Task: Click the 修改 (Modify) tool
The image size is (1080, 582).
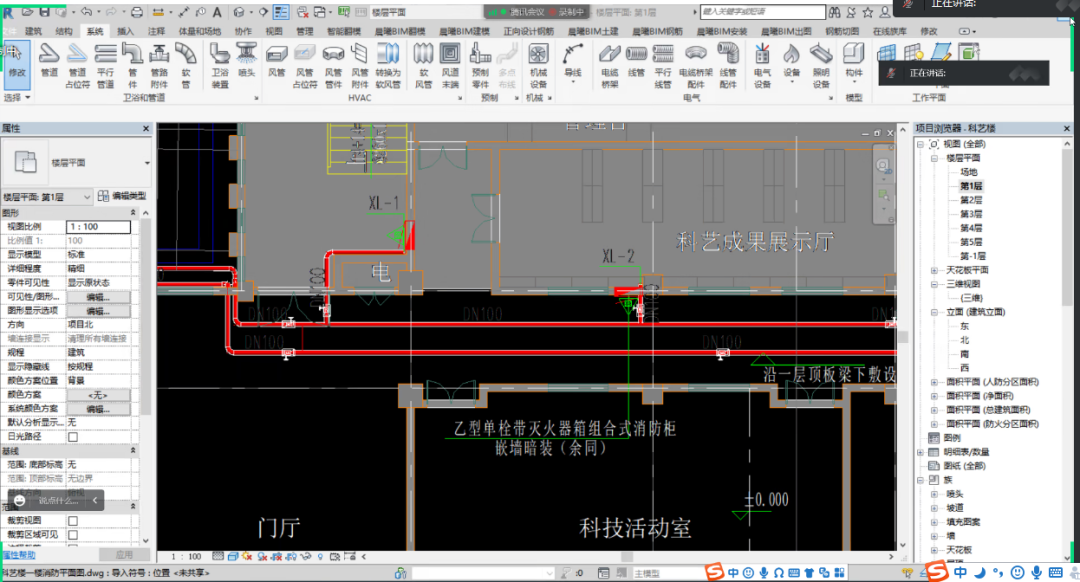Action: pyautogui.click(x=17, y=62)
